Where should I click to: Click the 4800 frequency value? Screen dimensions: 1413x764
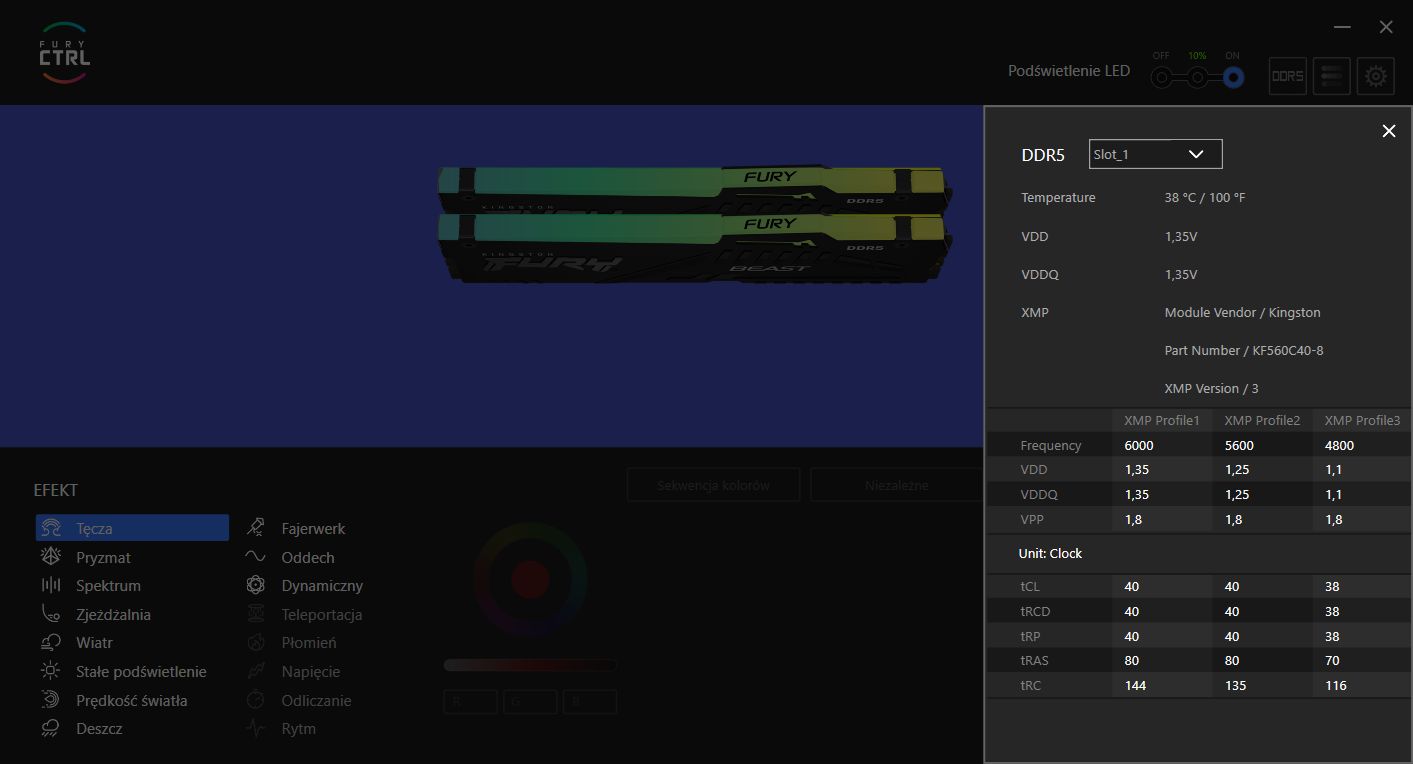[1339, 445]
